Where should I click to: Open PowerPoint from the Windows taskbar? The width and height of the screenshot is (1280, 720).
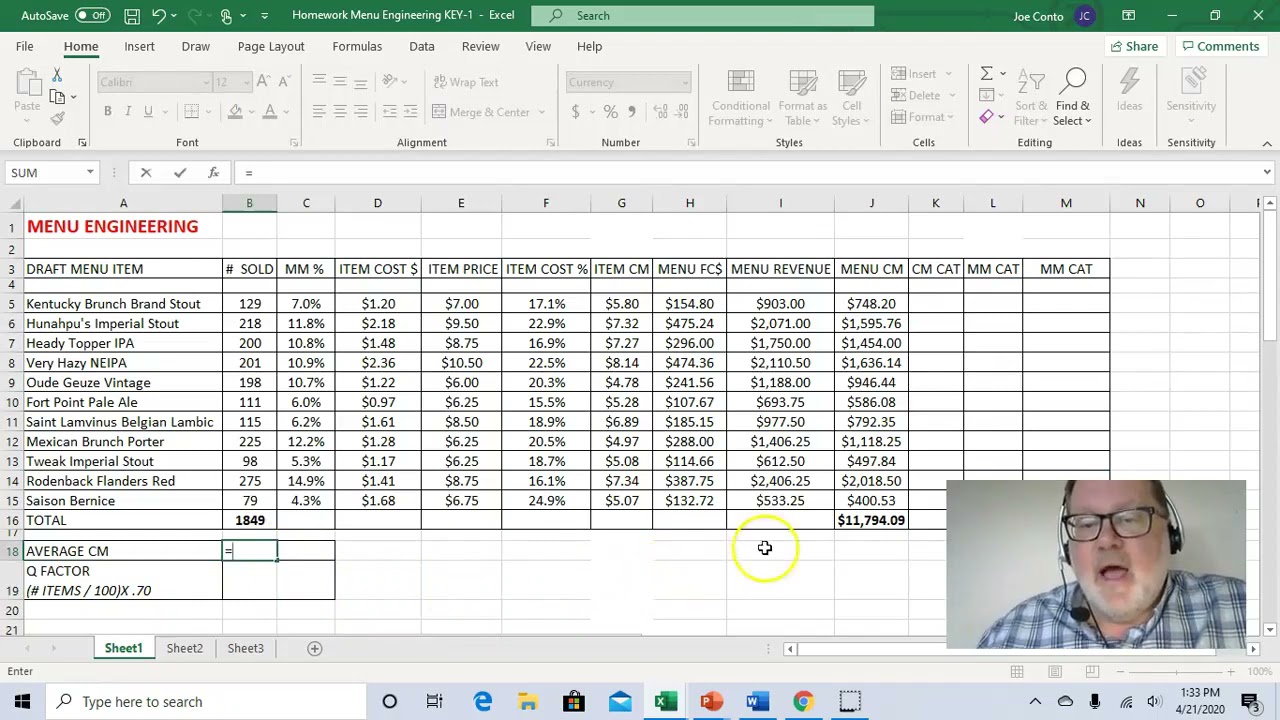(711, 701)
